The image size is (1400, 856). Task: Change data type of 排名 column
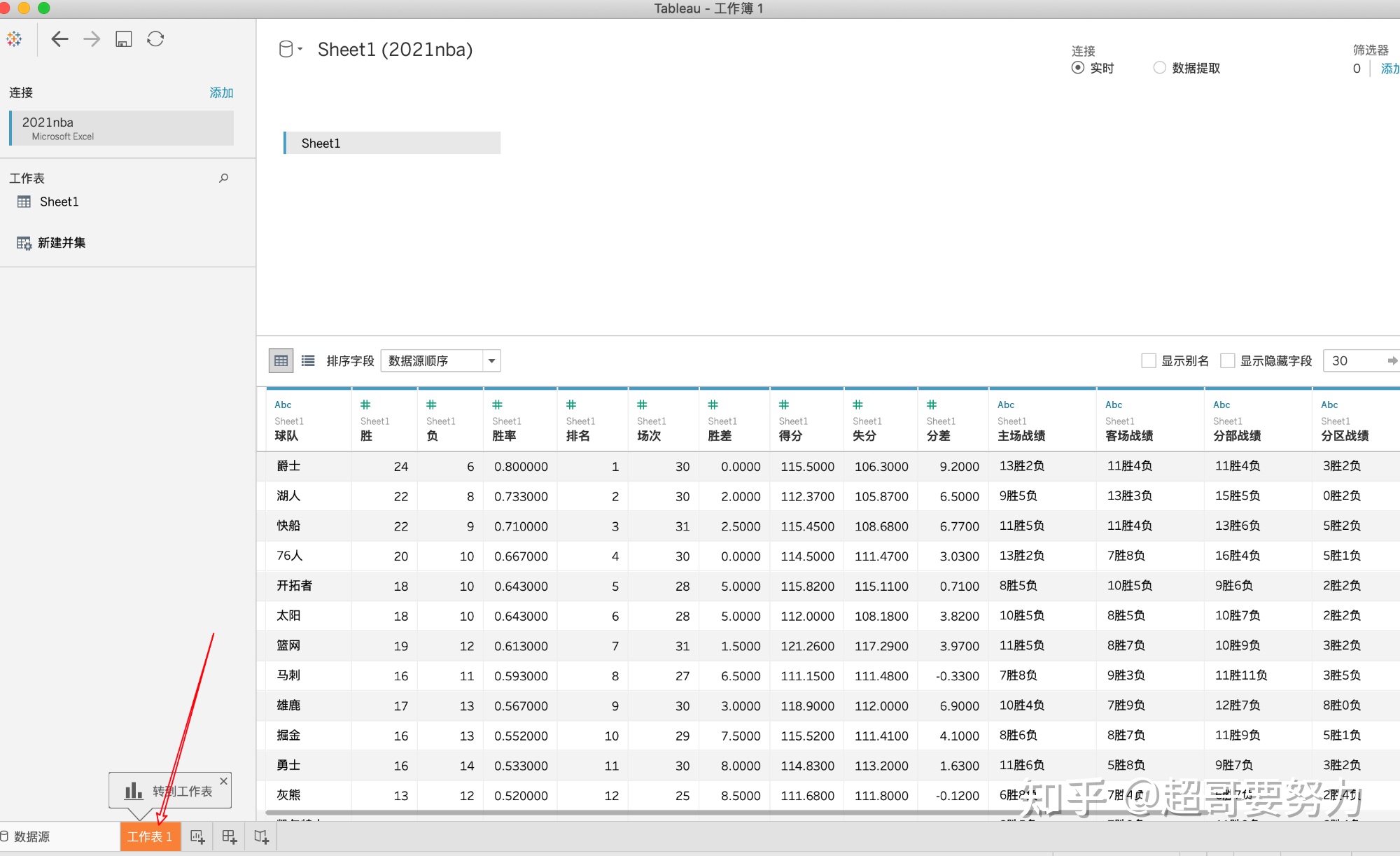tap(571, 405)
